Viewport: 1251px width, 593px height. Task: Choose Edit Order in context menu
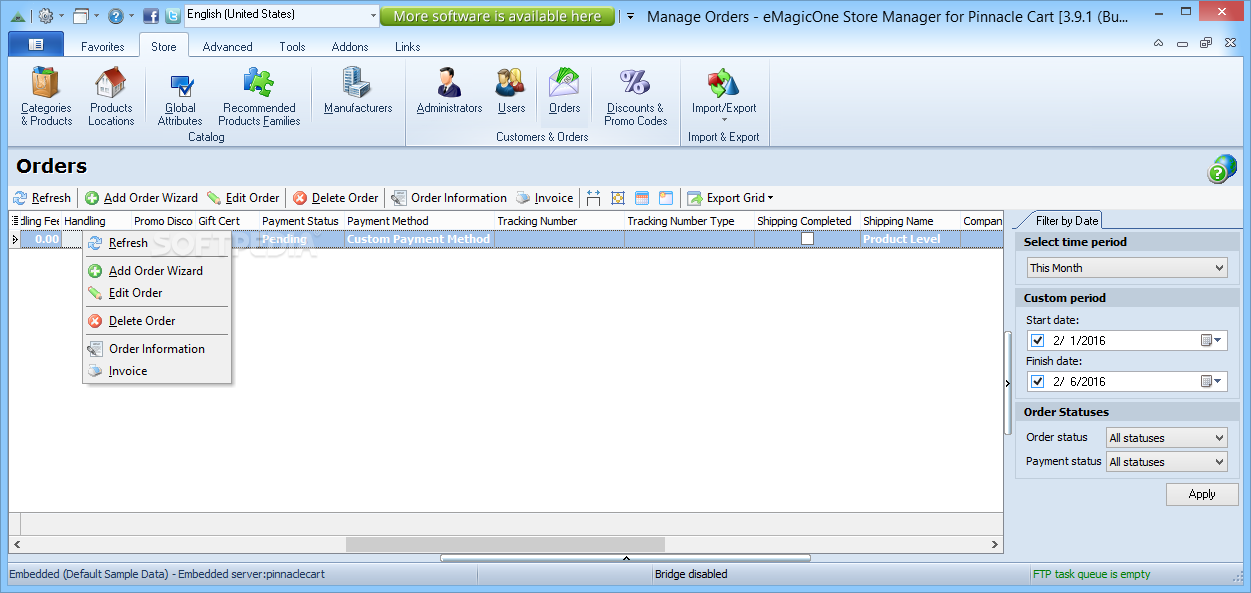[157, 293]
